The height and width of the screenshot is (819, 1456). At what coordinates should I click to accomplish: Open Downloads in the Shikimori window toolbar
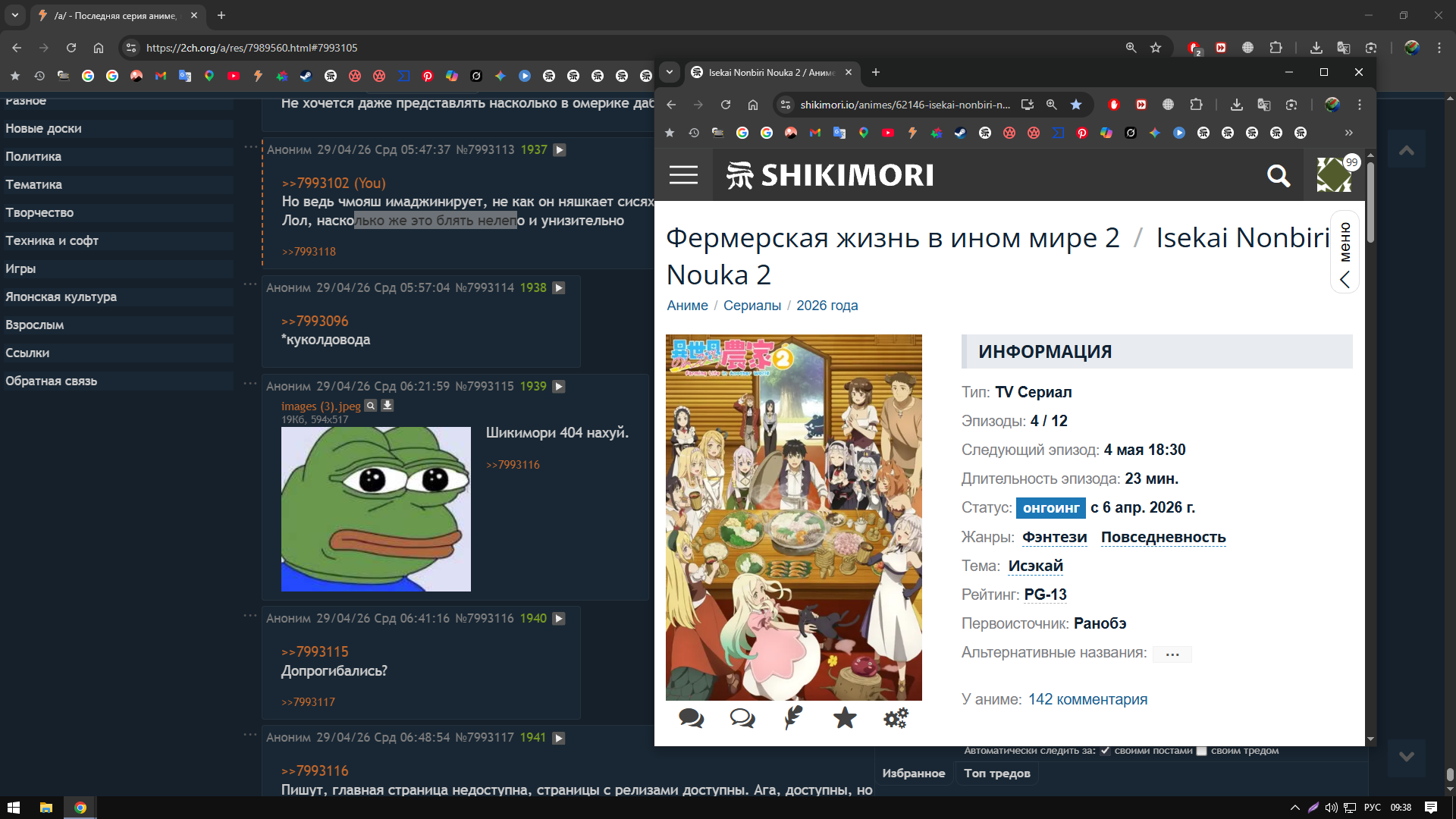point(1237,105)
